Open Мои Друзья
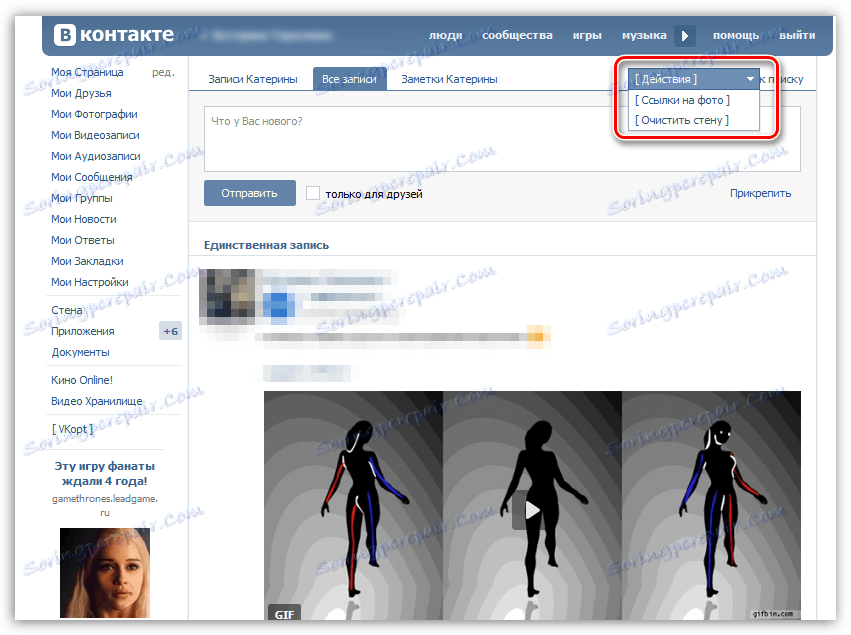Image resolution: width=851 pixels, height=635 pixels. coord(81,93)
